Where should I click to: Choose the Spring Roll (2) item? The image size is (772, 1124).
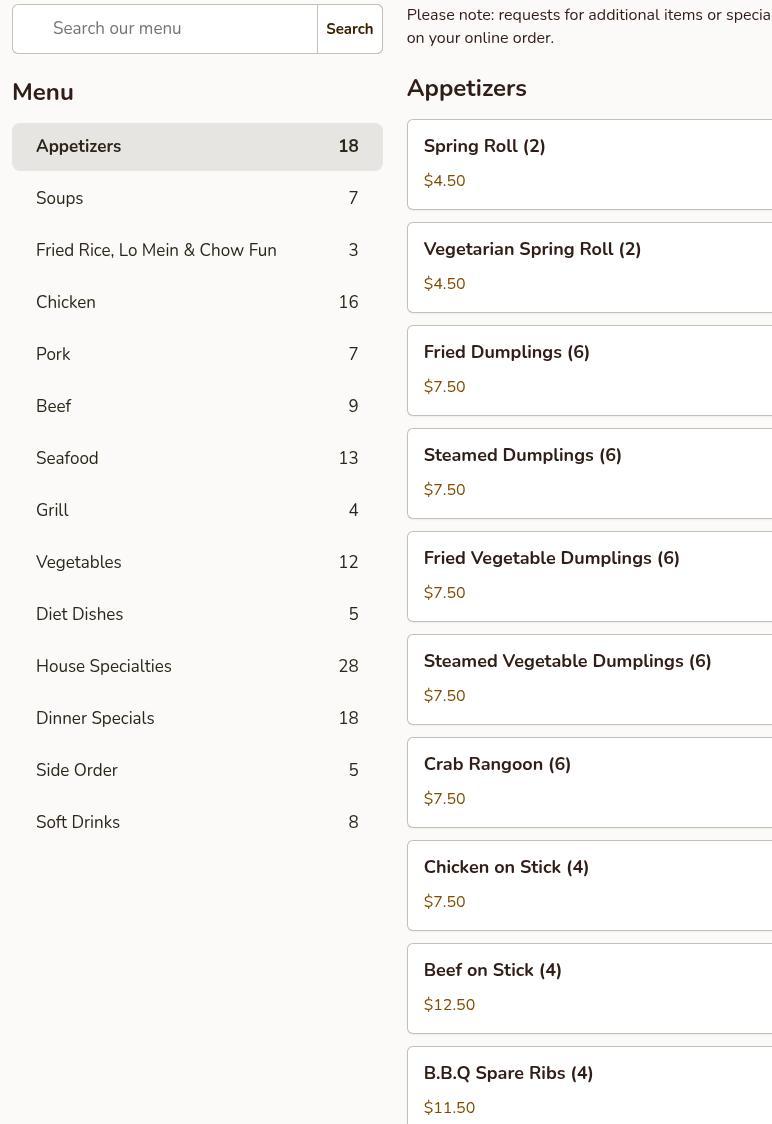(x=589, y=164)
